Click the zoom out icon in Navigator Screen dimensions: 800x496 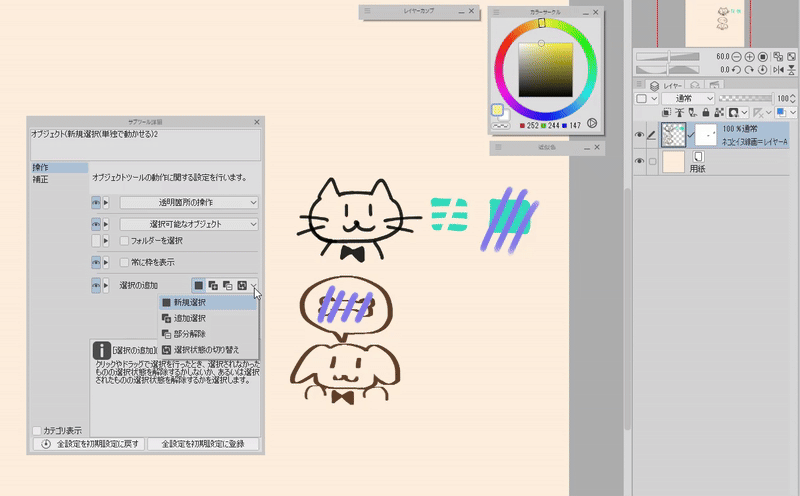(736, 57)
